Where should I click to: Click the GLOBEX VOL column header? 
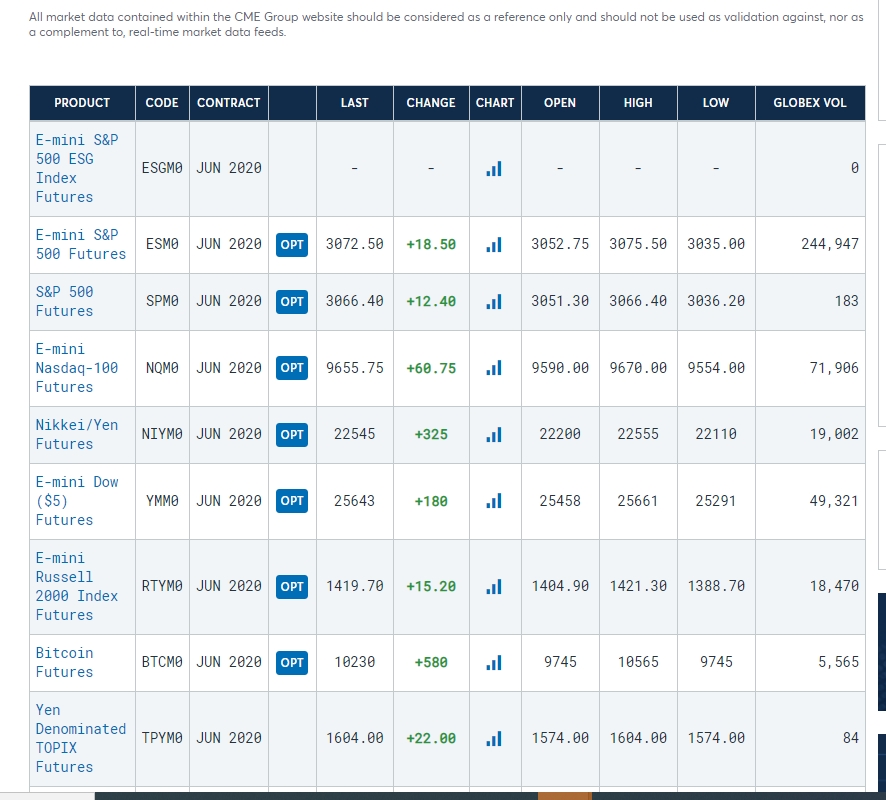pyautogui.click(x=810, y=103)
